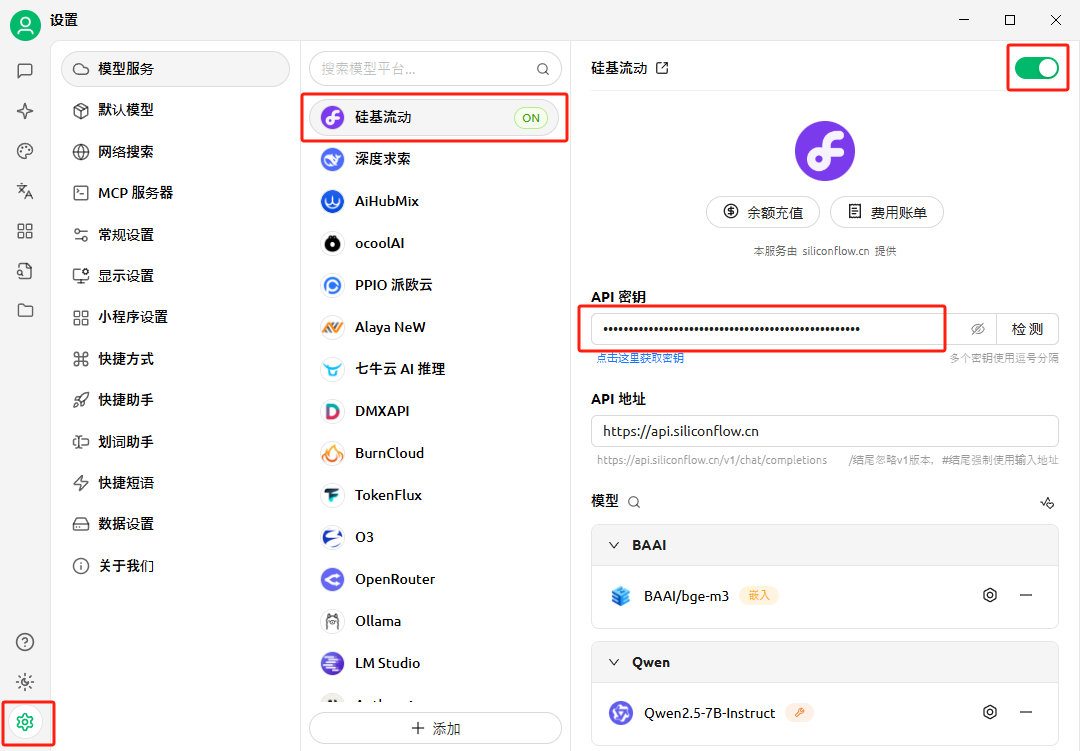Click the 余额充值 button
Viewport: 1080px width, 751px height.
763,212
